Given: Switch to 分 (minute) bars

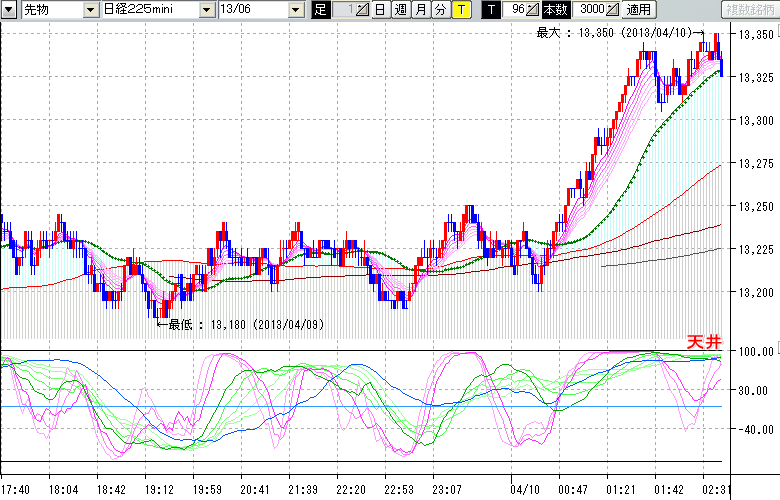Looking at the screenshot, I should [x=440, y=10].
